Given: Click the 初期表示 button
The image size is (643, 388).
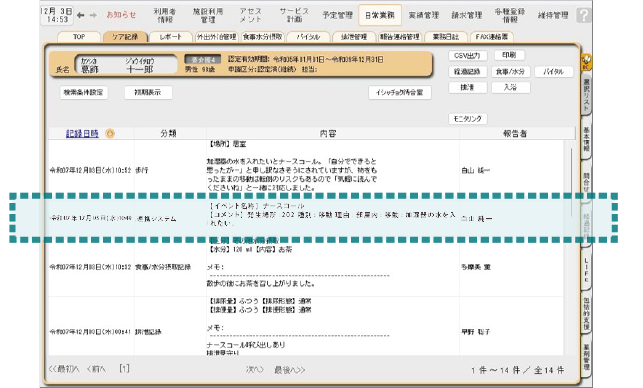Looking at the screenshot, I should coord(148,92).
